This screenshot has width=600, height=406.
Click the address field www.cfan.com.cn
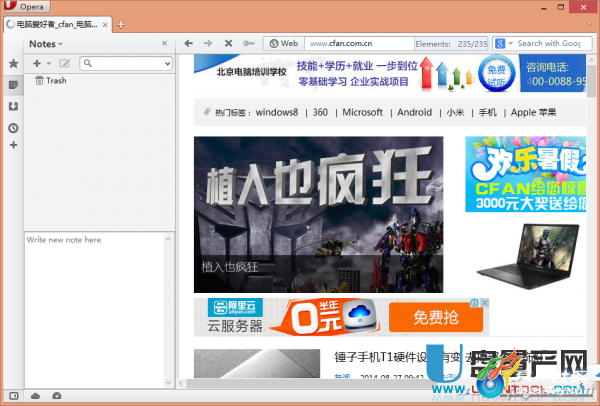coord(359,44)
